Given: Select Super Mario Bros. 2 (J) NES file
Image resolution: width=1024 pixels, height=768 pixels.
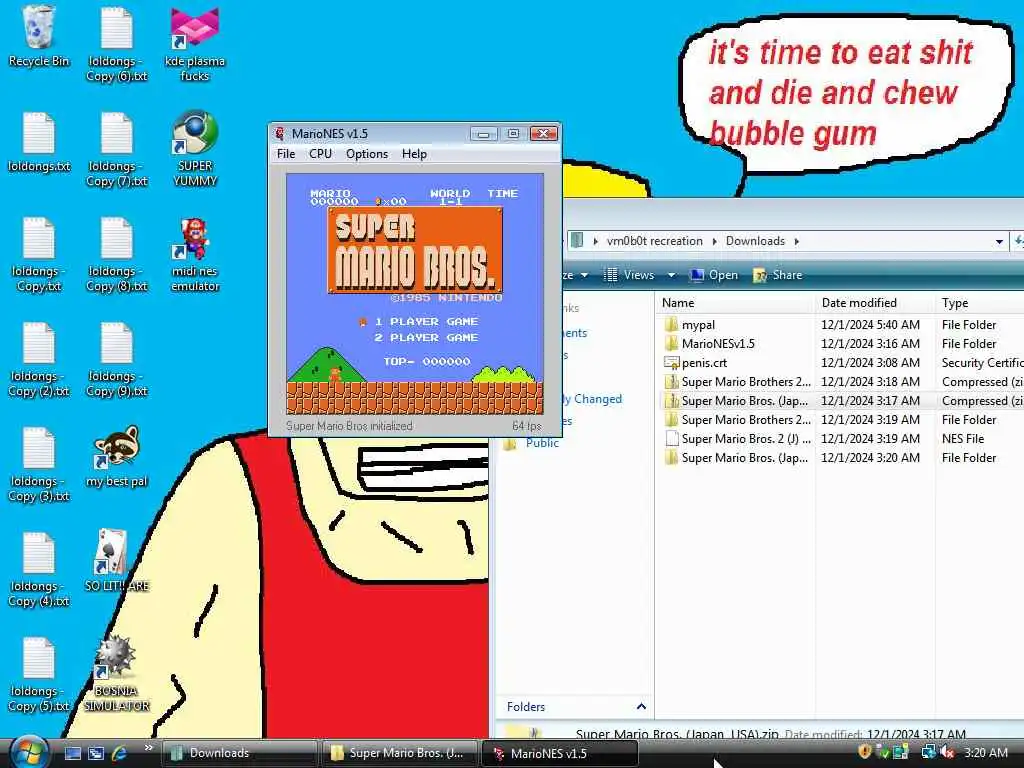Looking at the screenshot, I should click(x=842, y=439).
